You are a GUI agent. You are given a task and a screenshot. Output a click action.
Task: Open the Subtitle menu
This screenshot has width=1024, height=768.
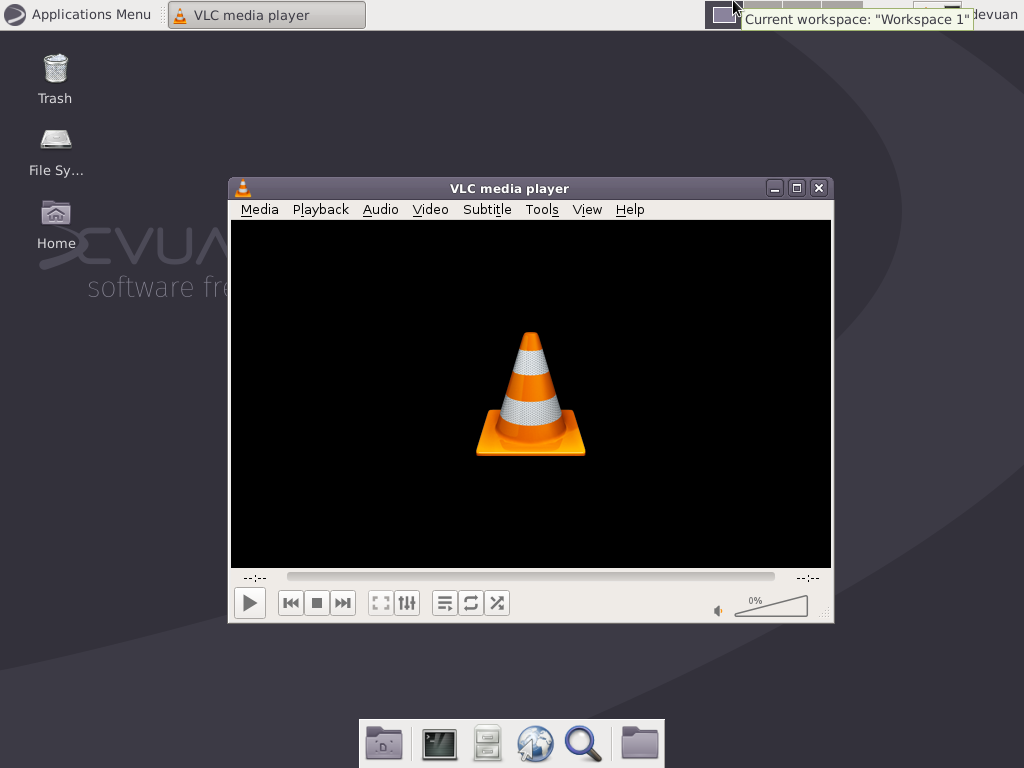click(x=487, y=210)
